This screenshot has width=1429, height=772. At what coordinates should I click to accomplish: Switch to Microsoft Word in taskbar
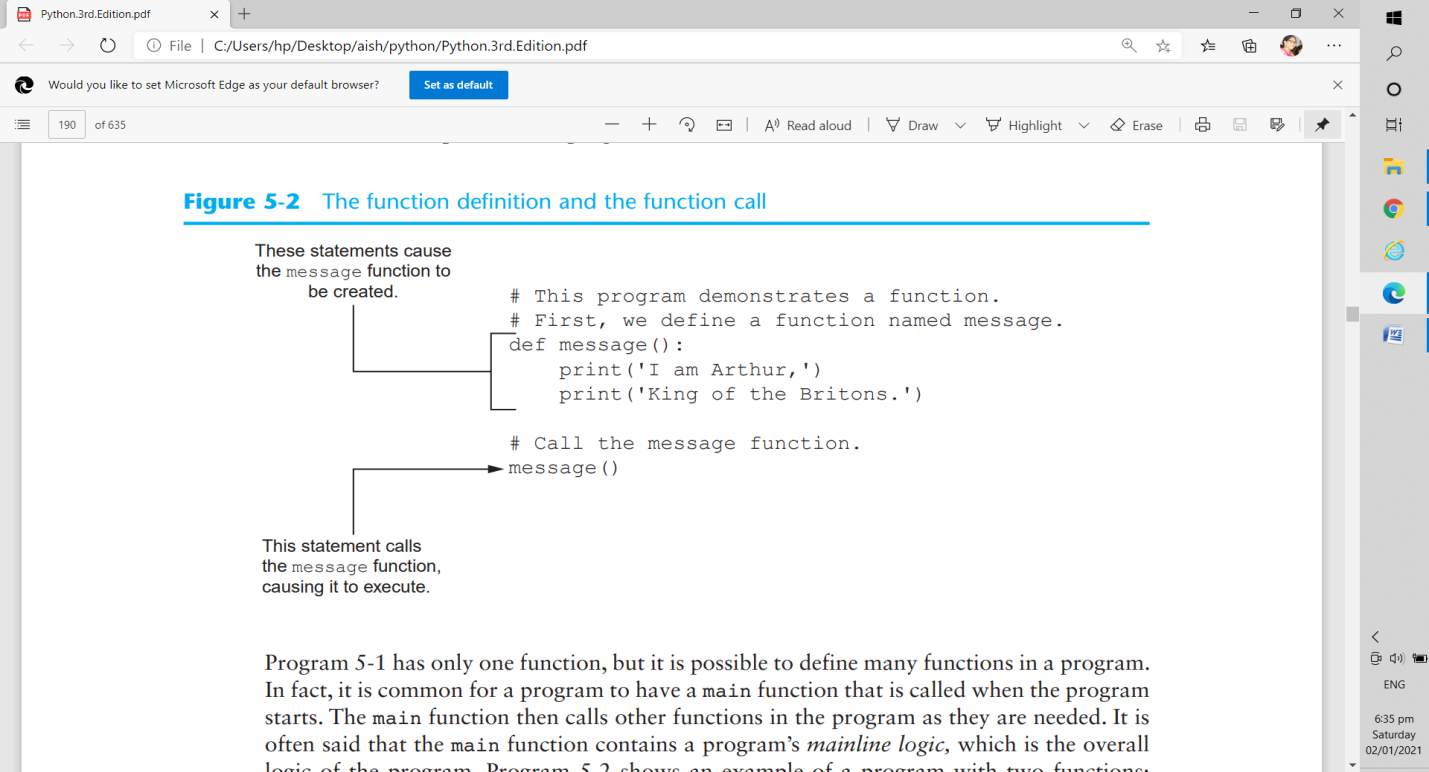click(1394, 334)
